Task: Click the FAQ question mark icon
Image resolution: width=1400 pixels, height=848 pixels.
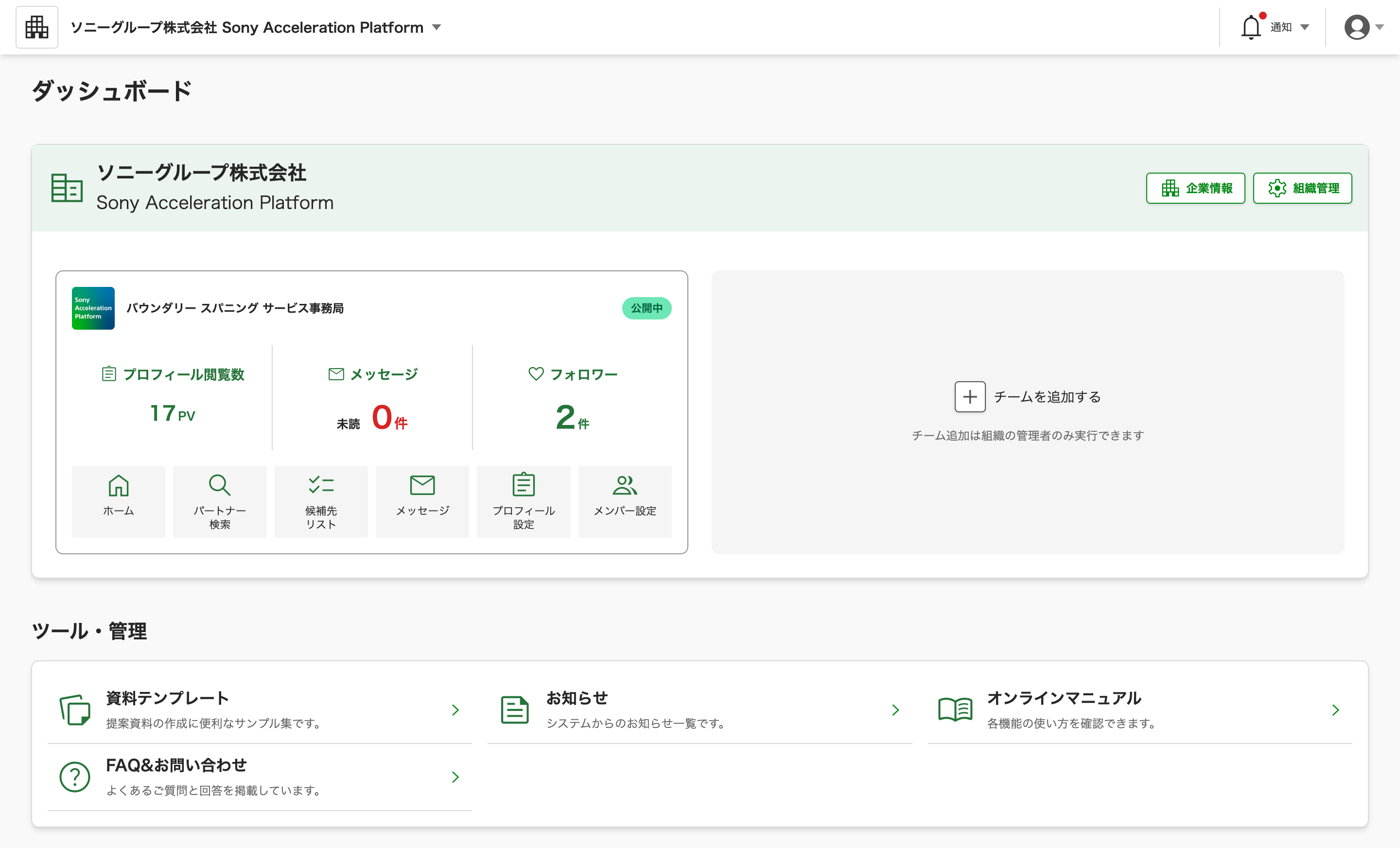Action: (74, 777)
